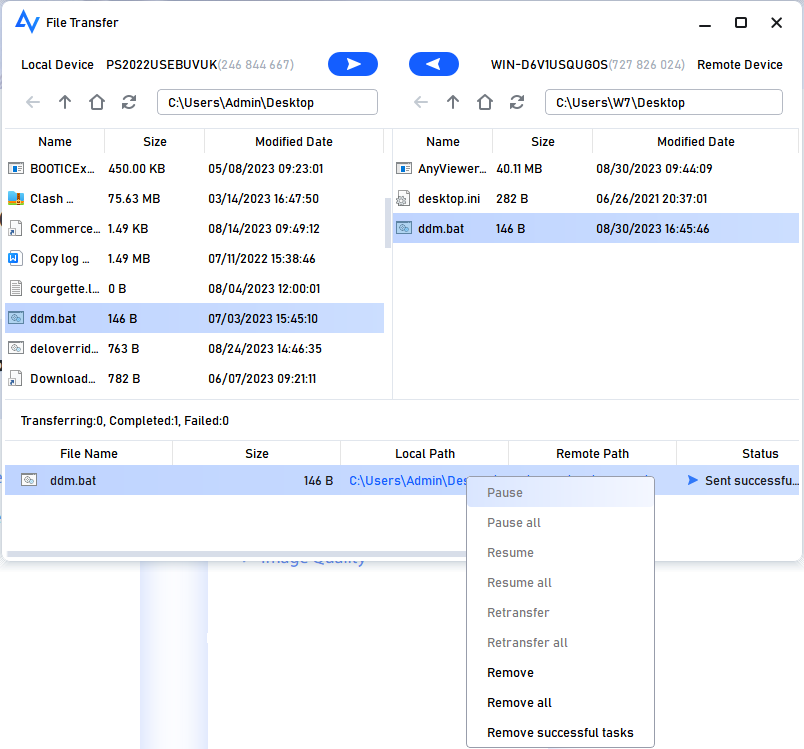The width and height of the screenshot is (804, 749).
Task: Go to remote device home folder
Action: click(x=485, y=103)
